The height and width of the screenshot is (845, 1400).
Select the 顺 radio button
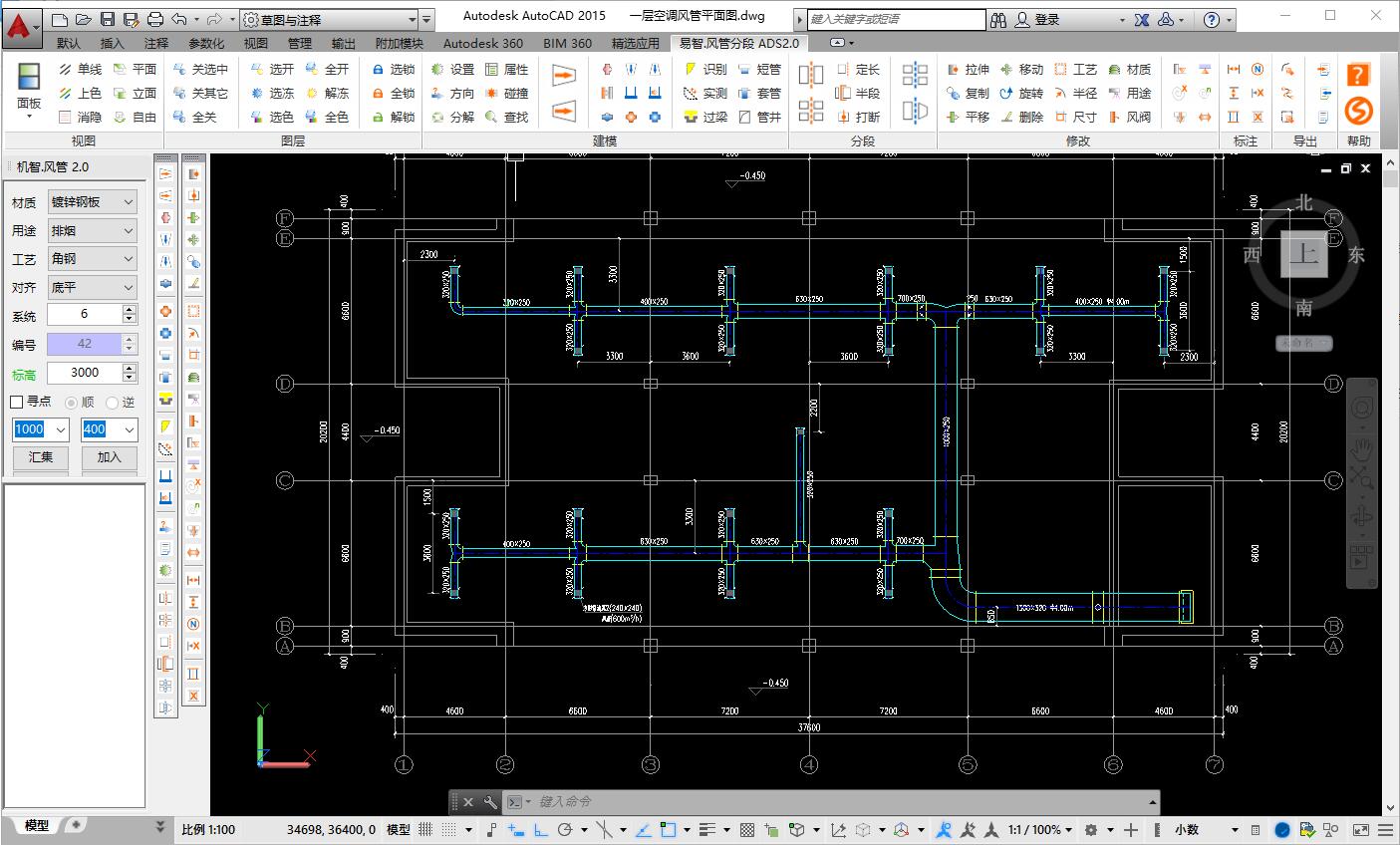[x=72, y=403]
